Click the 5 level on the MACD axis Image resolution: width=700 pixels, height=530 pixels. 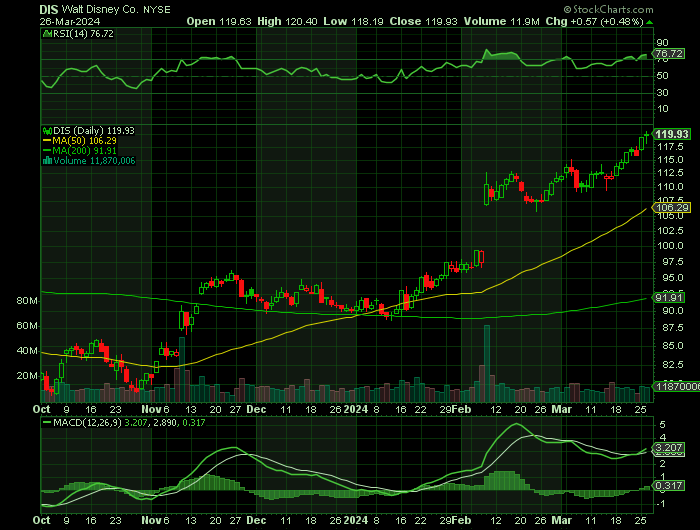662,425
